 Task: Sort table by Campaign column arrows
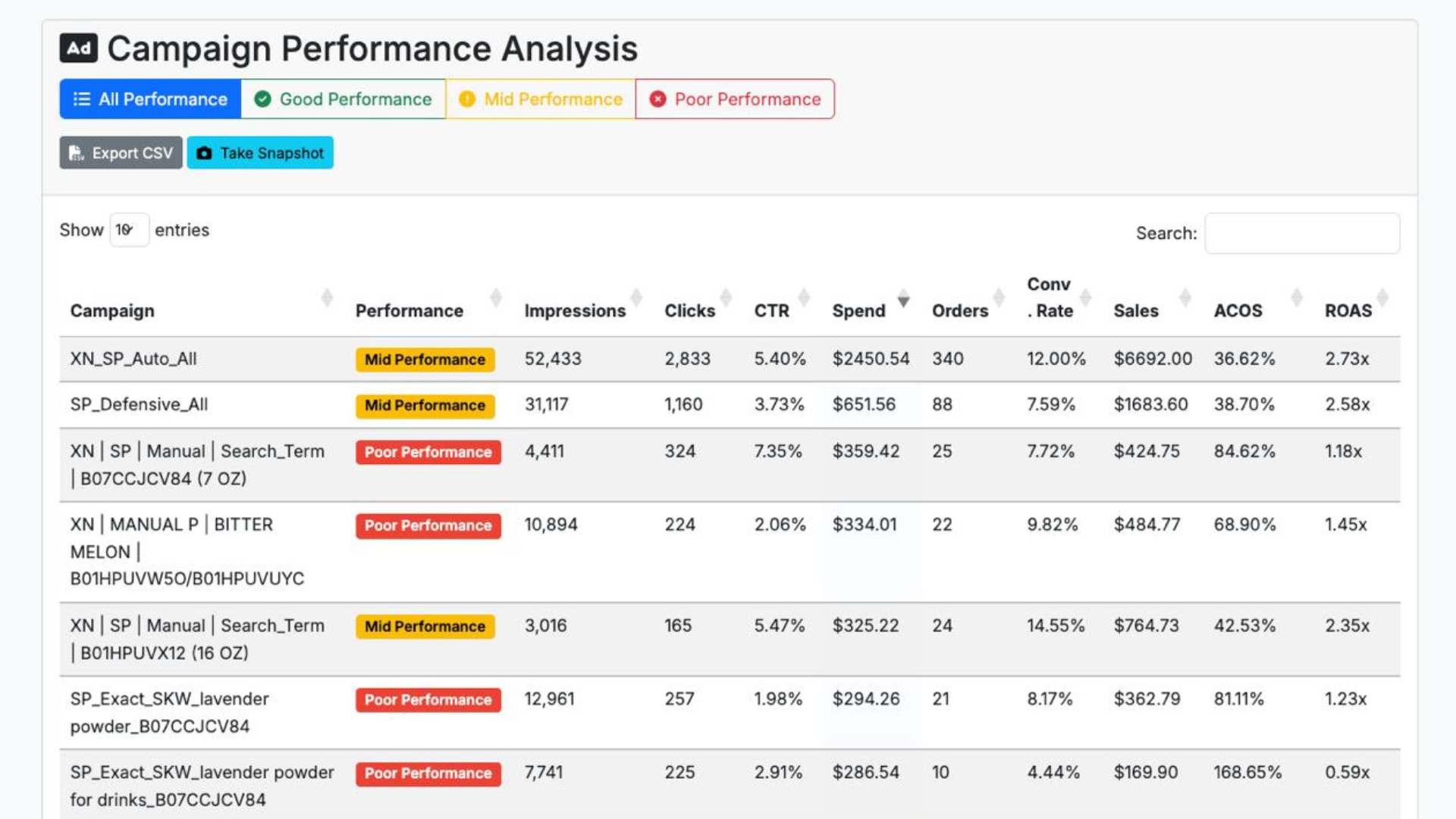[327, 297]
